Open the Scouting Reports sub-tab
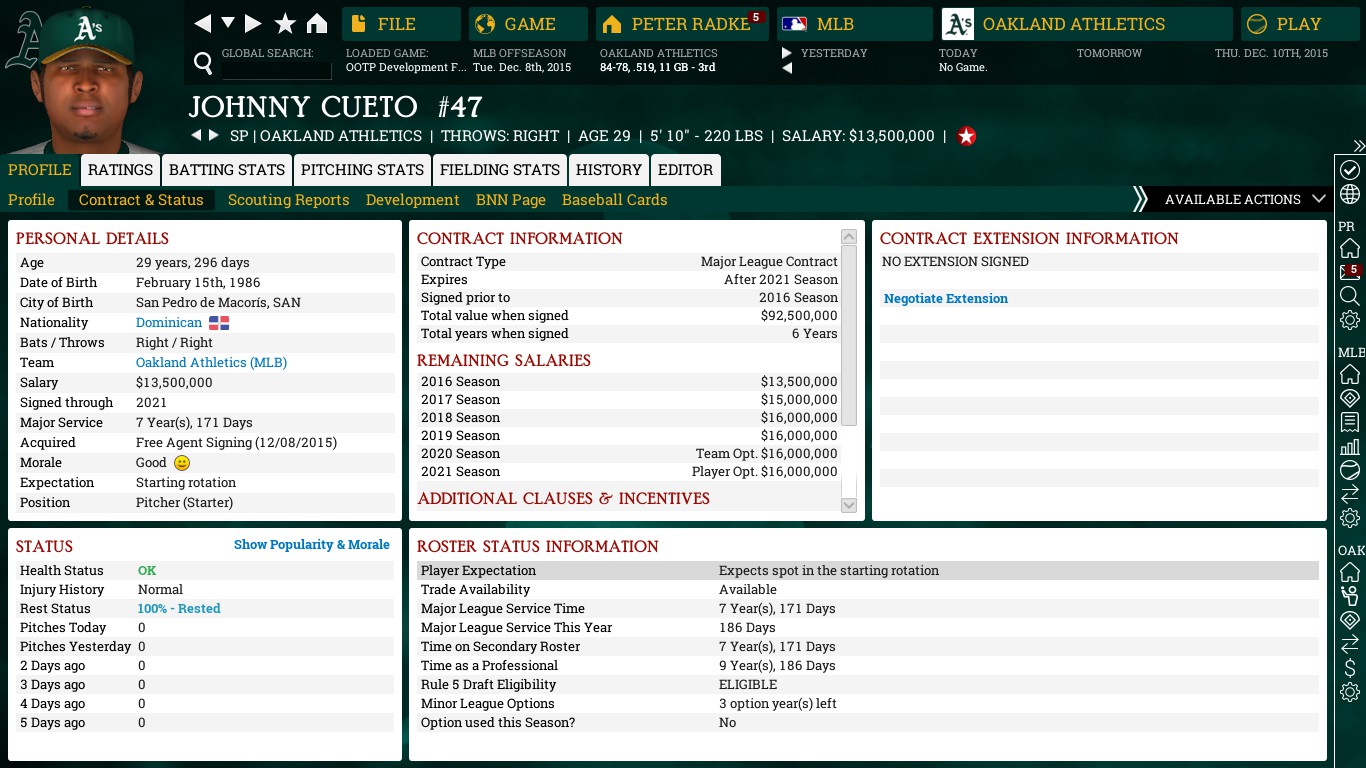Image resolution: width=1366 pixels, height=768 pixels. pos(289,200)
